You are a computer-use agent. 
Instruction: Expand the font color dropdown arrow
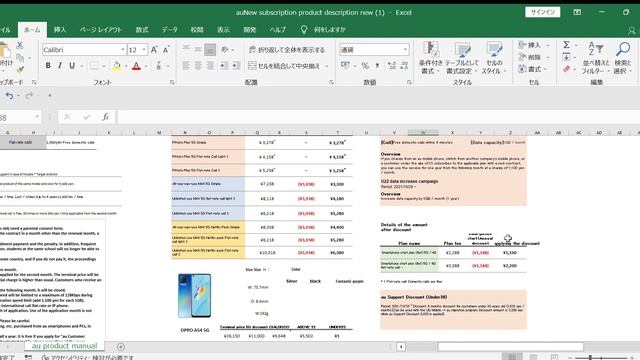pos(146,66)
